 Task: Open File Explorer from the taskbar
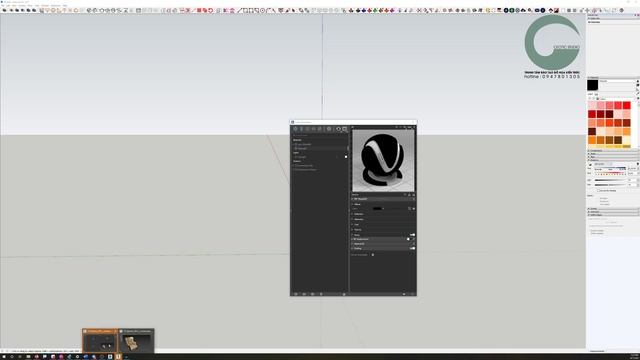point(28,357)
